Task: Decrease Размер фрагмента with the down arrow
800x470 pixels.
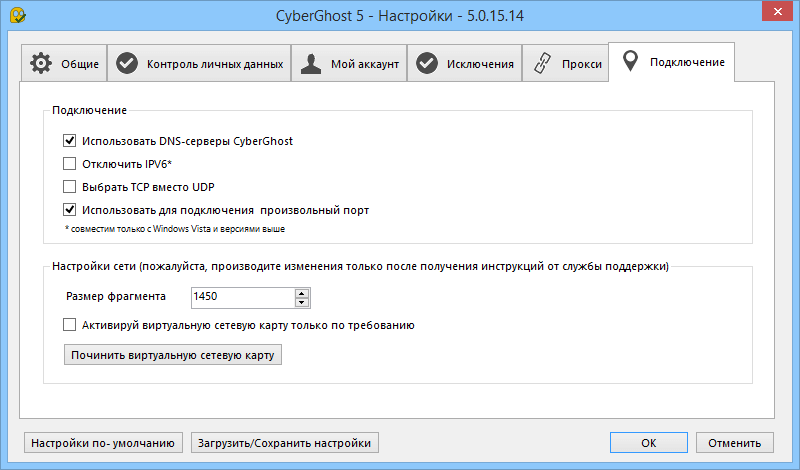Action: coord(301,302)
